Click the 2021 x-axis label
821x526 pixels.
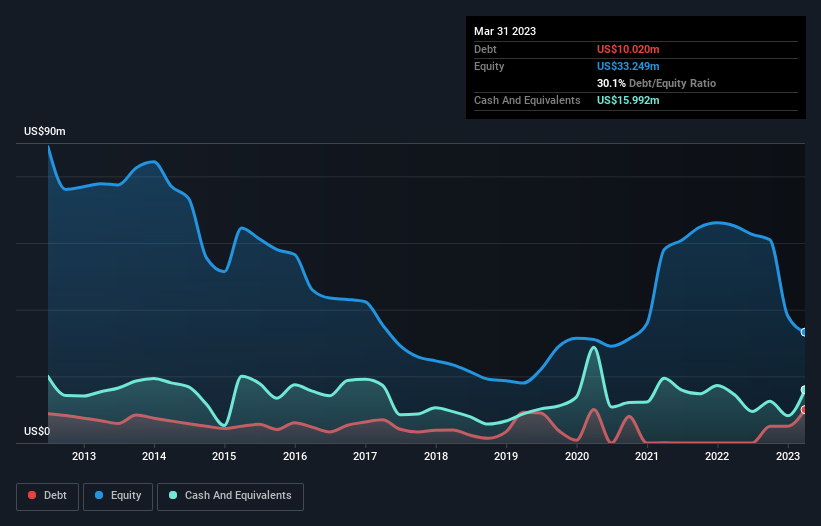pos(647,456)
